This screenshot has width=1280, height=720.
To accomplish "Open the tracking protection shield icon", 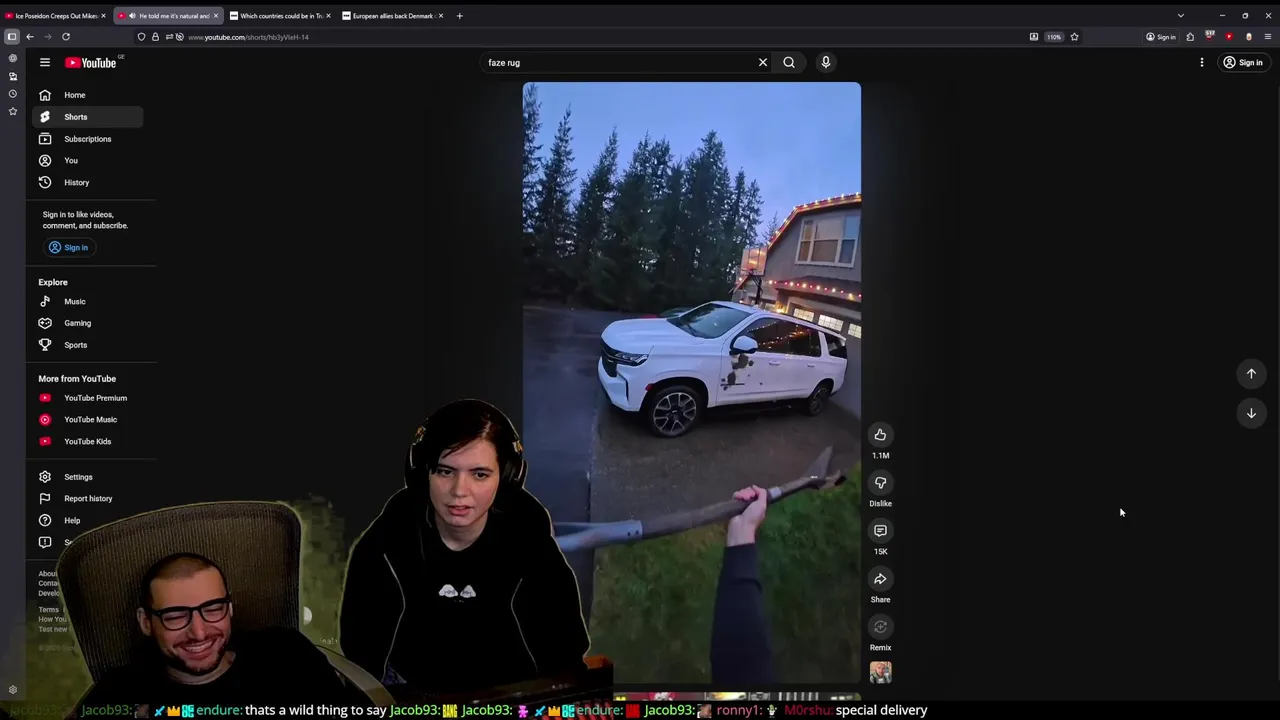I will (141, 37).
